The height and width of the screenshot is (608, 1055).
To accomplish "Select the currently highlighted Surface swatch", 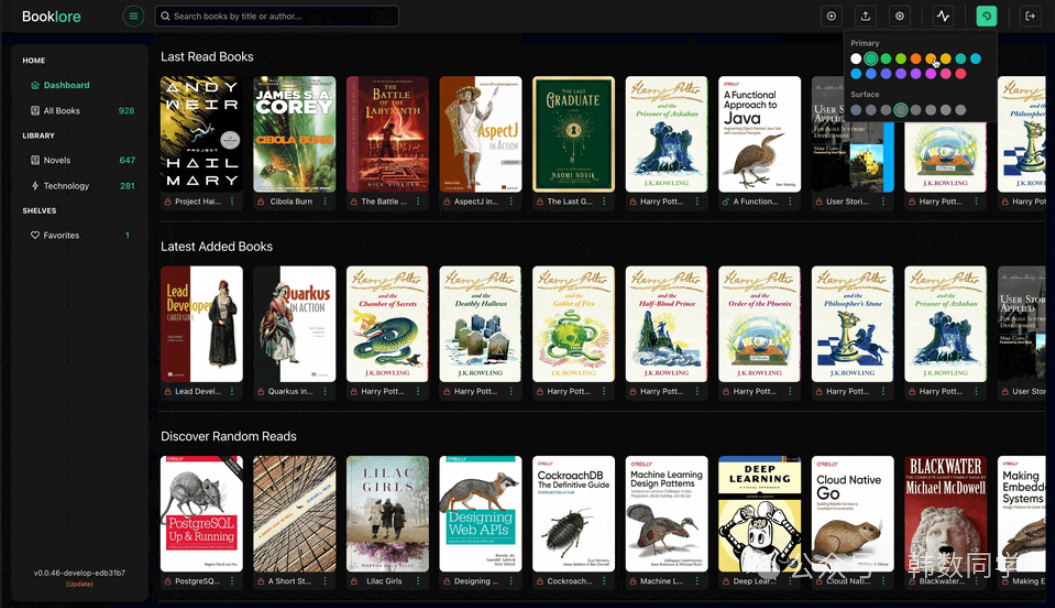I will click(x=901, y=110).
